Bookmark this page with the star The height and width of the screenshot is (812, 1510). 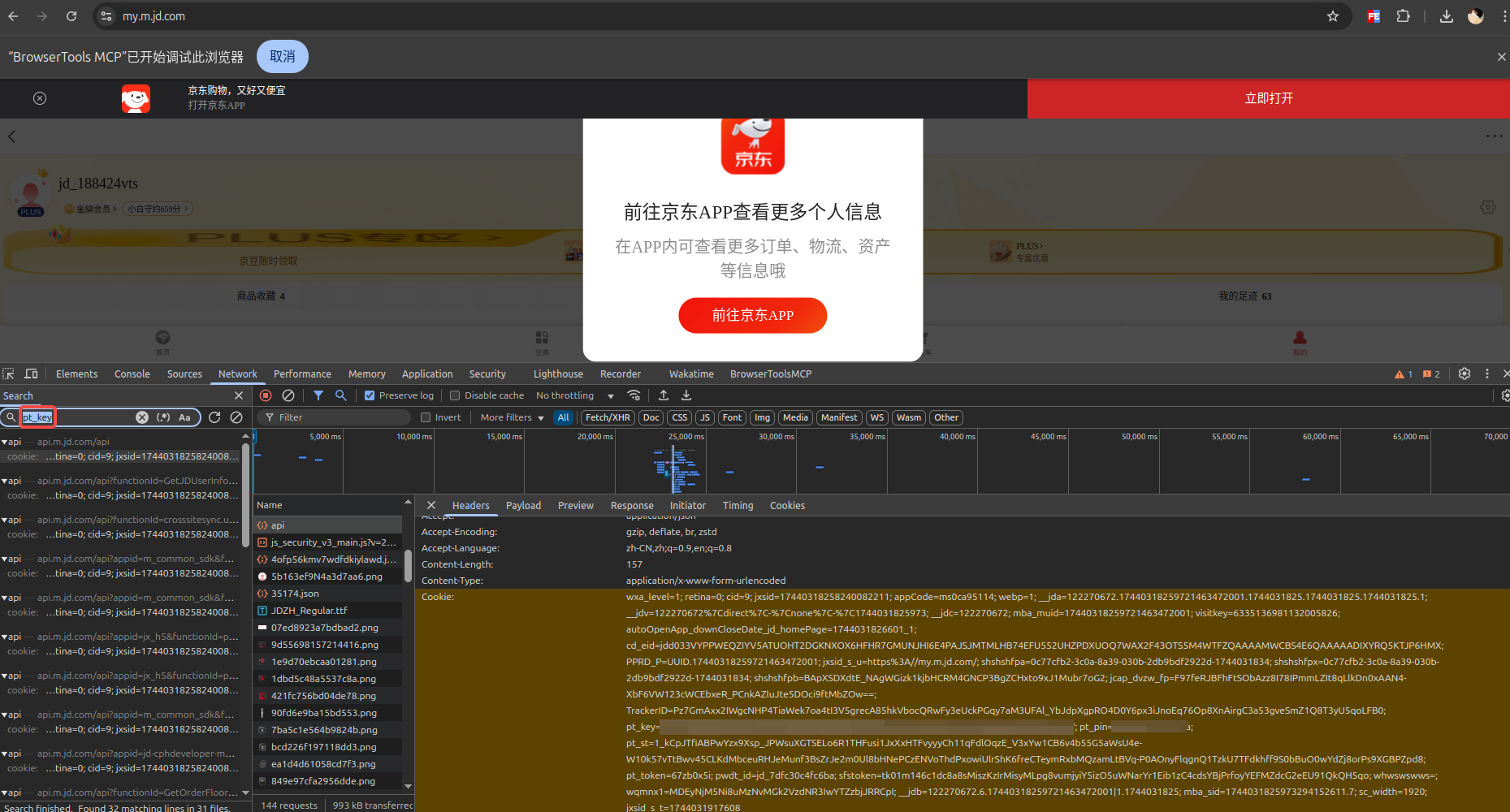1333,16
